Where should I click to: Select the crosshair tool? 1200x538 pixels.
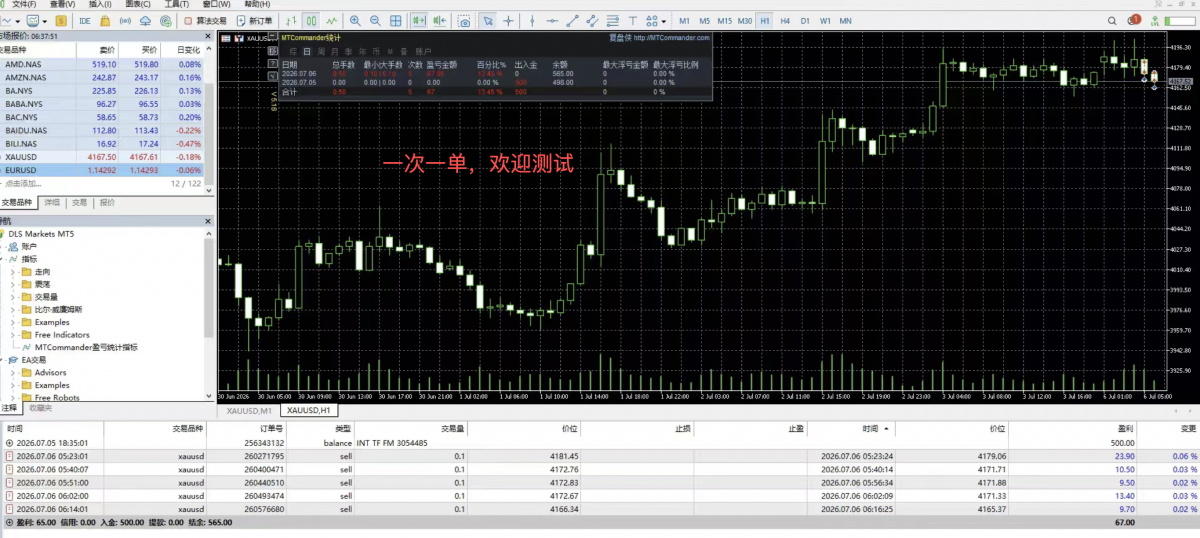[508, 20]
